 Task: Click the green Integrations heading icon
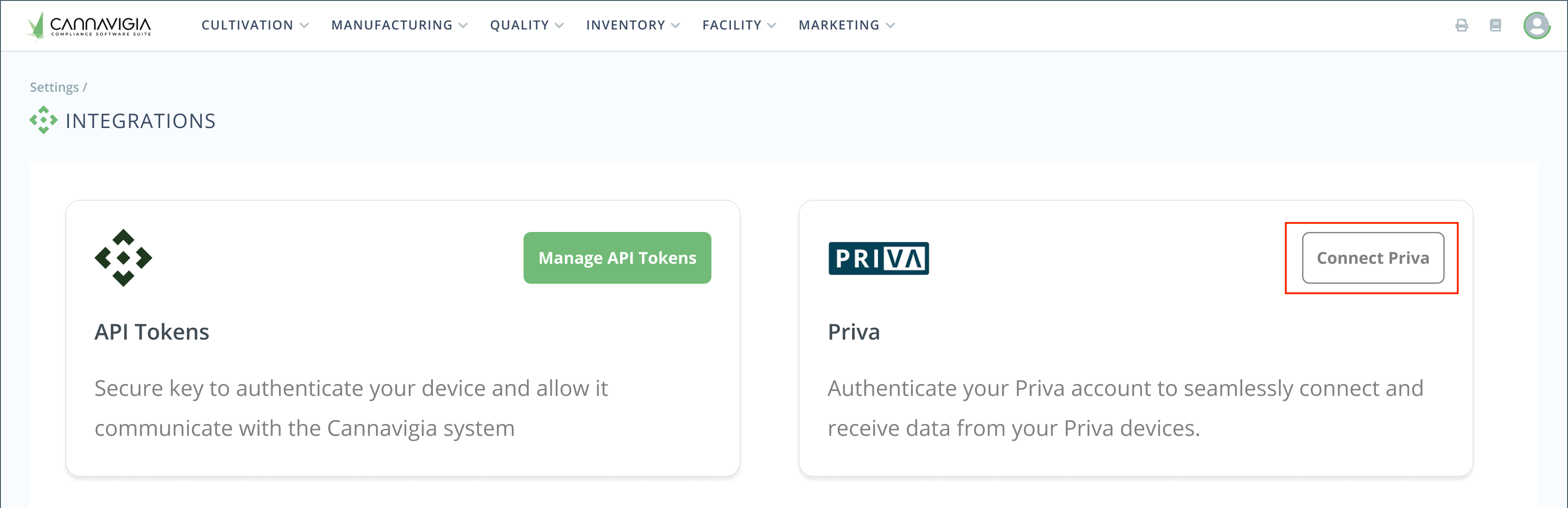[x=43, y=120]
